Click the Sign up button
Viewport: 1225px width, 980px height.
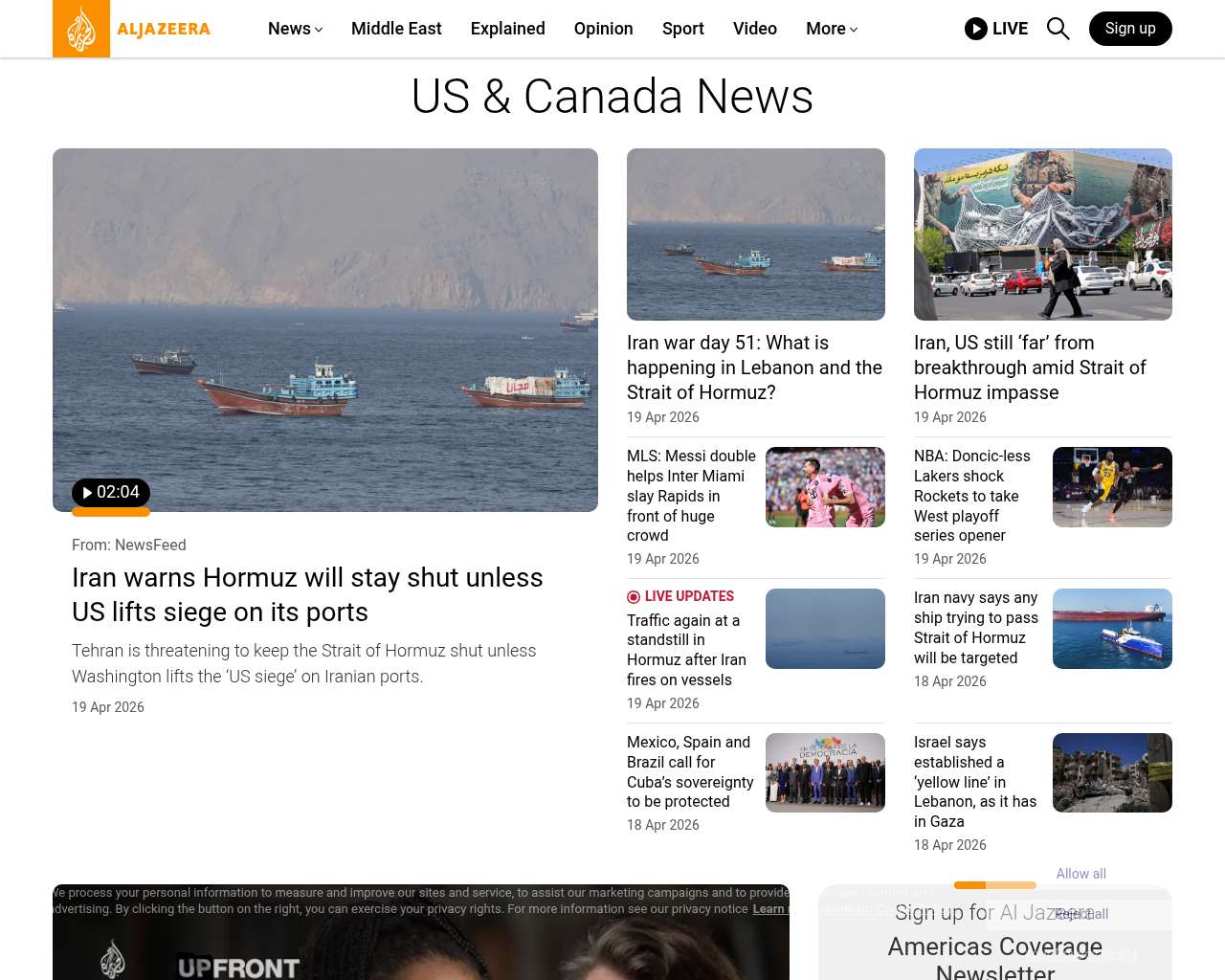point(1130,29)
